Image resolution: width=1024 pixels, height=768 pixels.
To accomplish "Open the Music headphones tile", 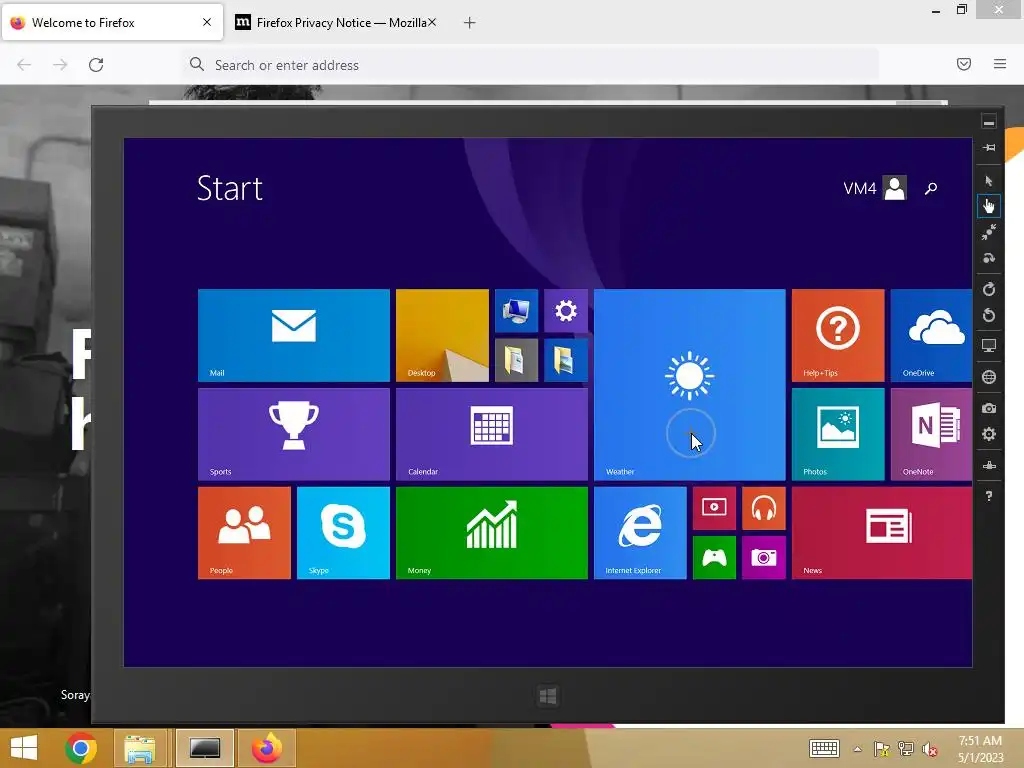I will tap(763, 508).
